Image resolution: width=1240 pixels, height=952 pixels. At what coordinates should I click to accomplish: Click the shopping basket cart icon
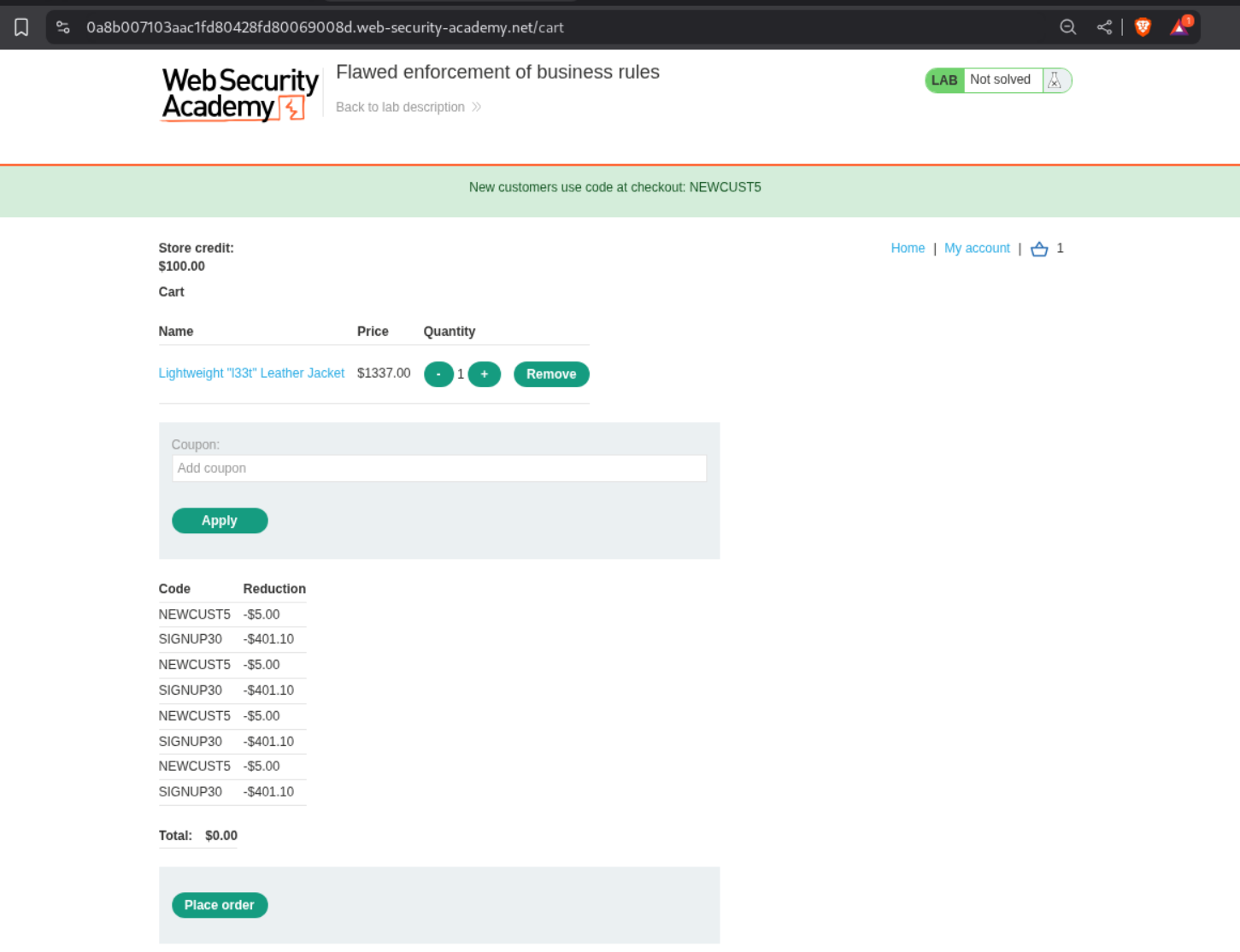pos(1039,249)
